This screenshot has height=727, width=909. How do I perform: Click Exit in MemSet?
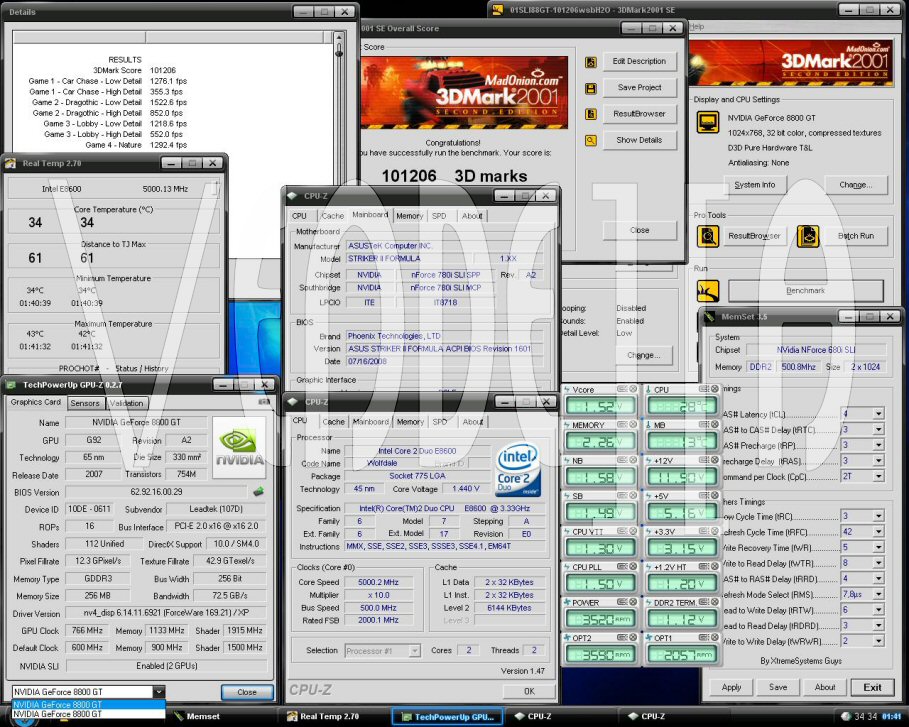coord(872,688)
